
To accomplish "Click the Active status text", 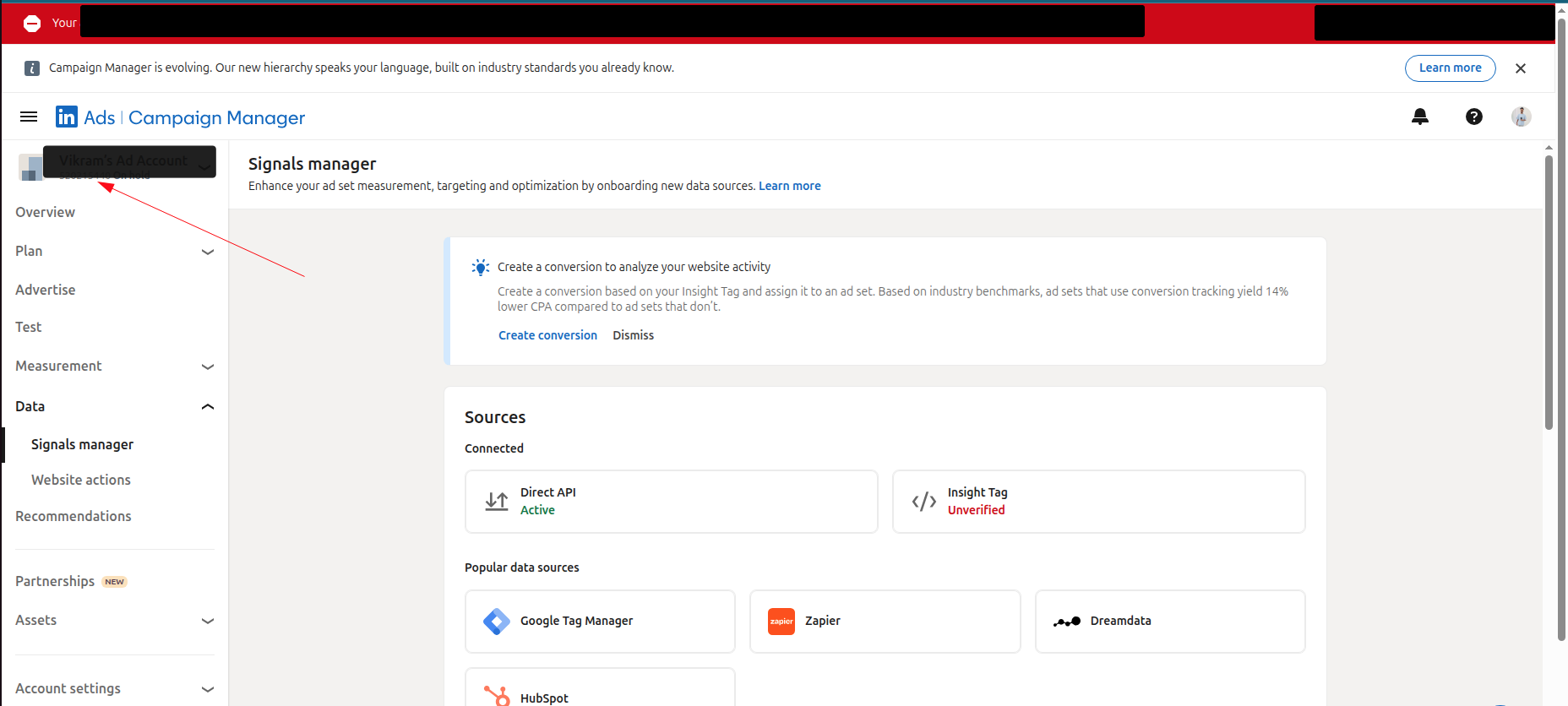I will coord(537,510).
